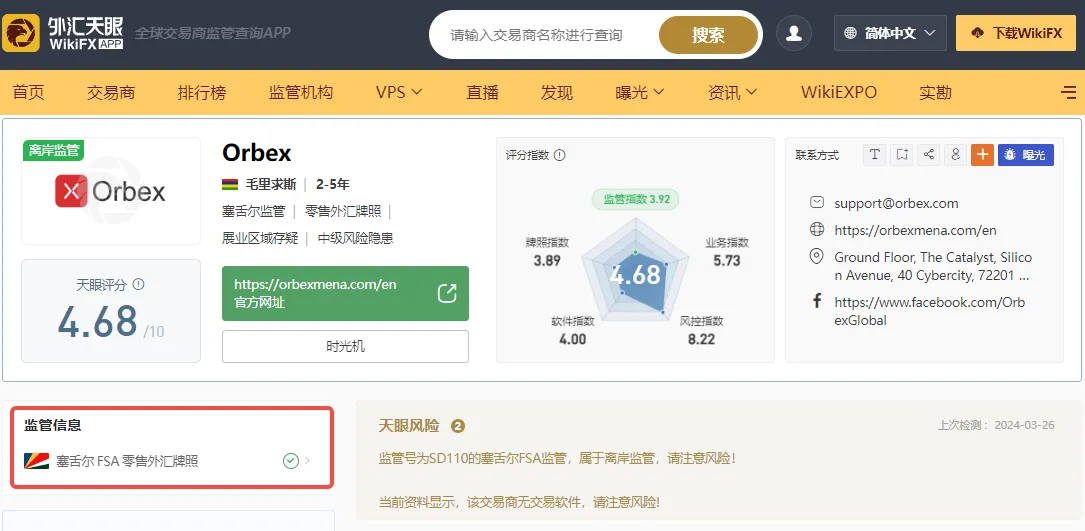1085x531 pixels.
Task: Click the info icon beside 评分指数
Action: tap(560, 155)
